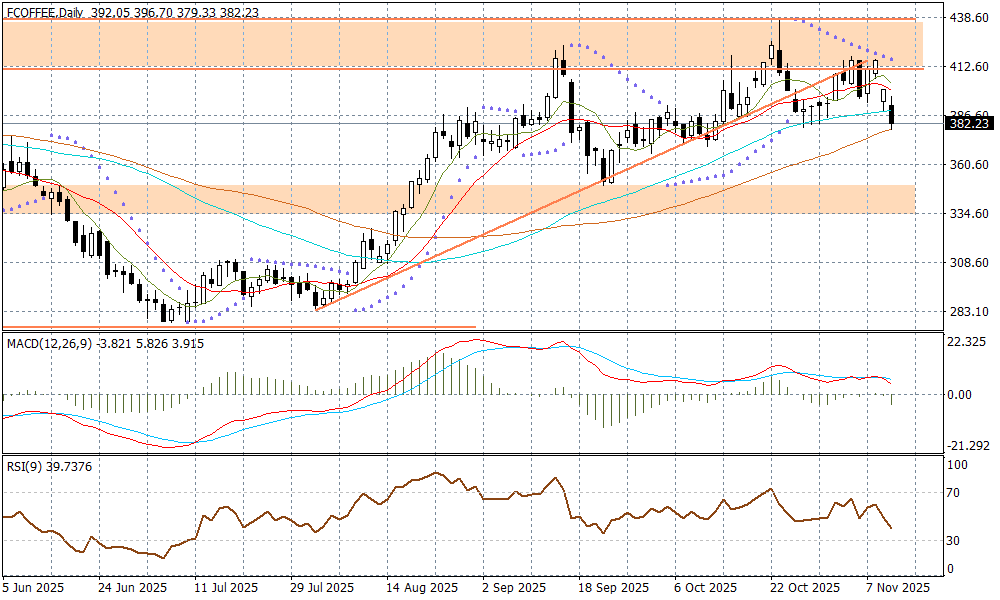Select the -21.292 MACD scale value

pos(967,446)
